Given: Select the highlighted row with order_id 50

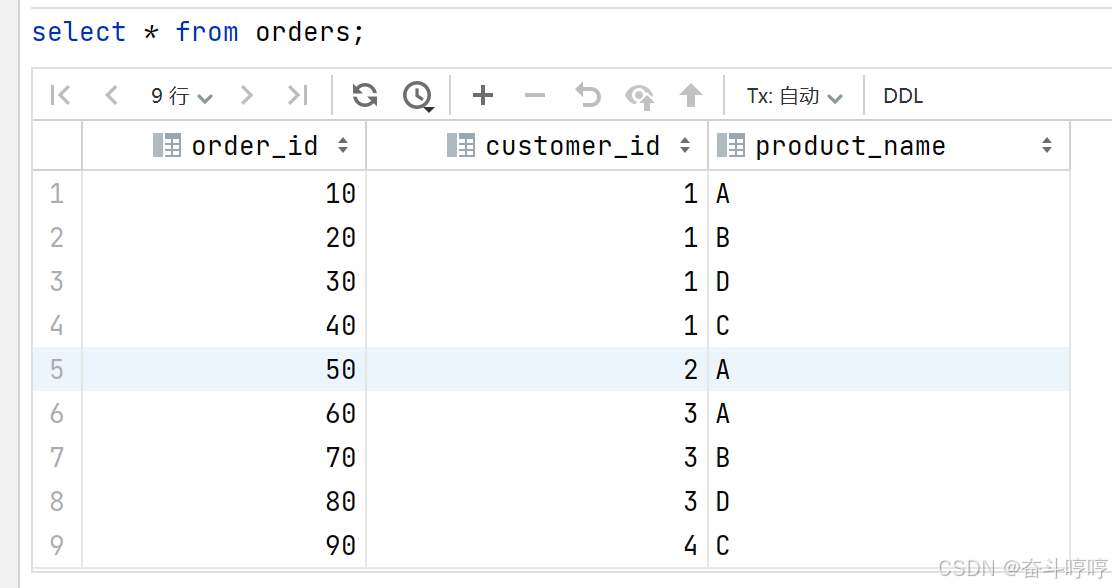Looking at the screenshot, I should (400, 369).
